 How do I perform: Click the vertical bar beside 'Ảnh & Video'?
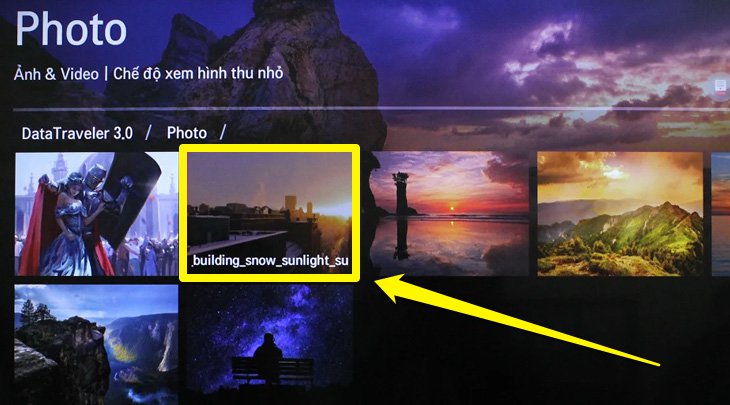coord(106,74)
